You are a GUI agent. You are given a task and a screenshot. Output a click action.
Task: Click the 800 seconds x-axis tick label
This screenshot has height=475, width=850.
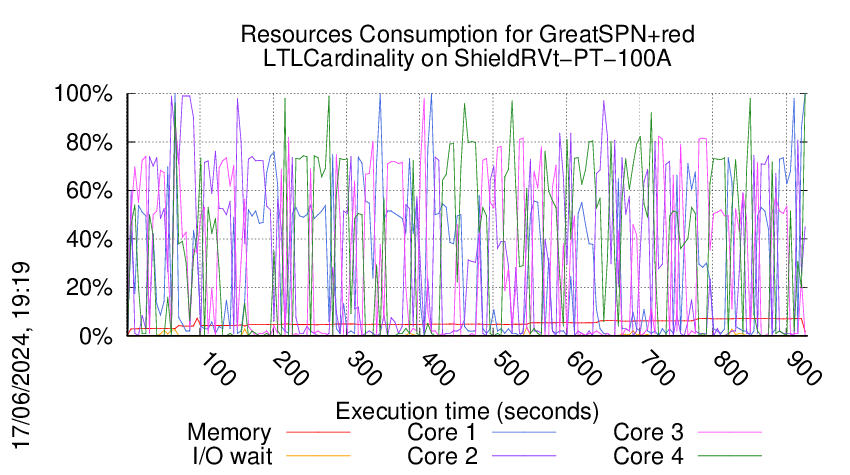[730, 370]
